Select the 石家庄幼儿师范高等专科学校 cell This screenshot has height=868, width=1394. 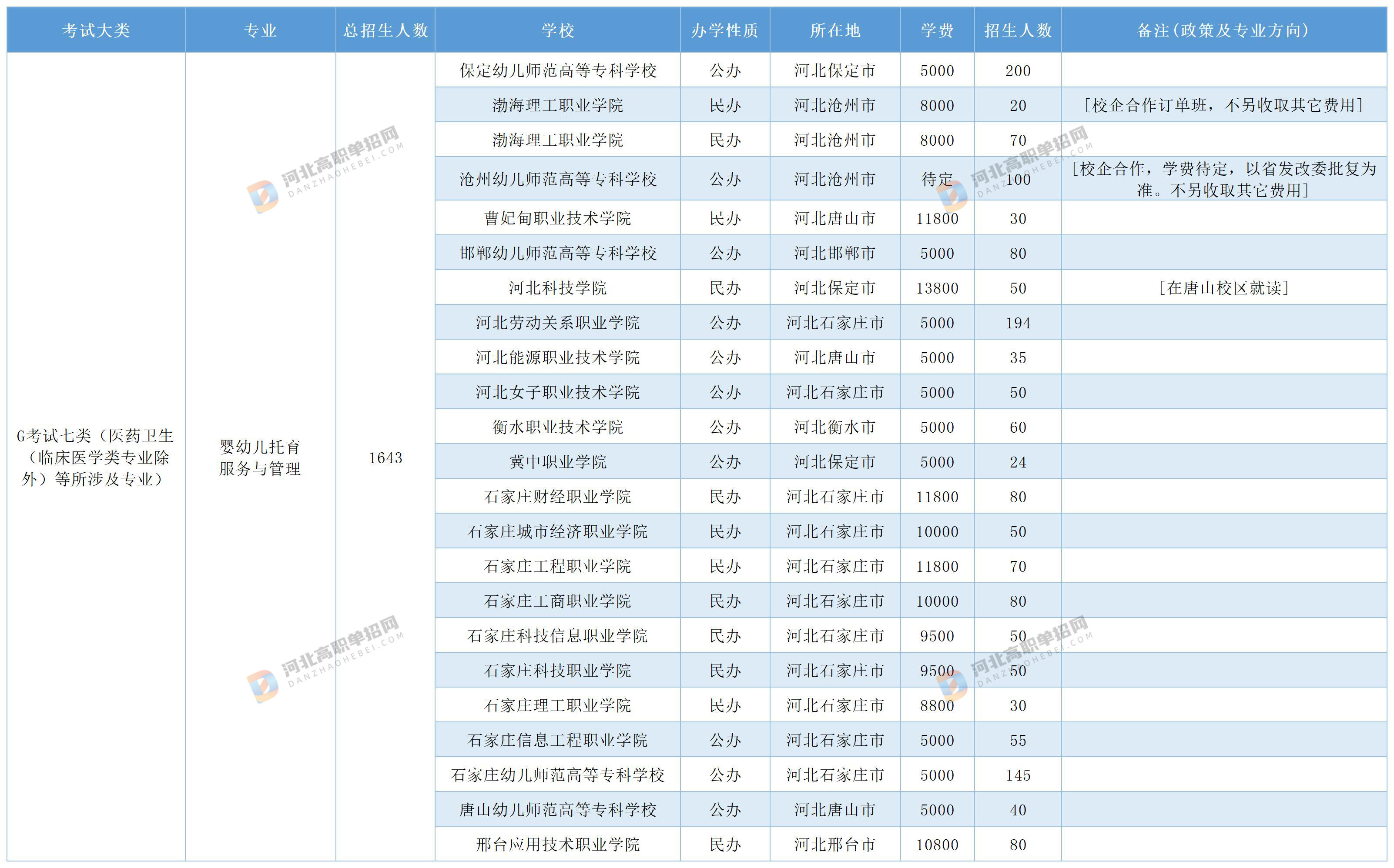(558, 775)
